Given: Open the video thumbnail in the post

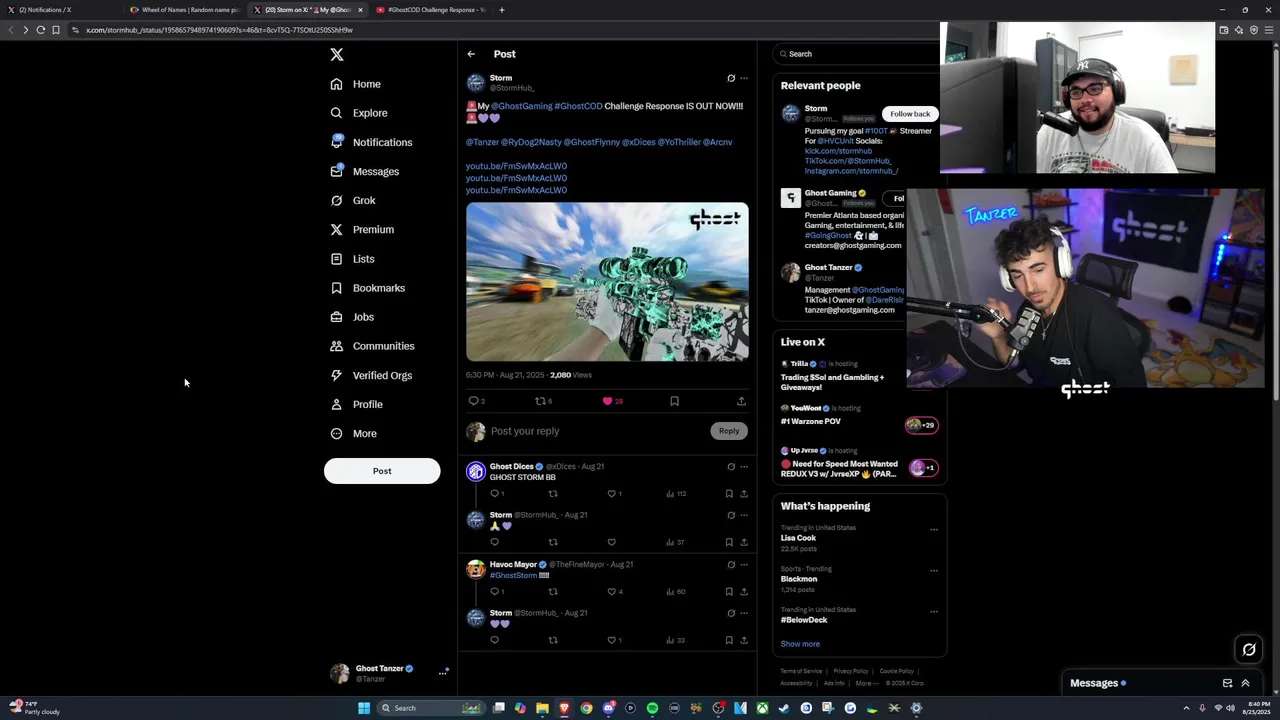Looking at the screenshot, I should [x=607, y=282].
